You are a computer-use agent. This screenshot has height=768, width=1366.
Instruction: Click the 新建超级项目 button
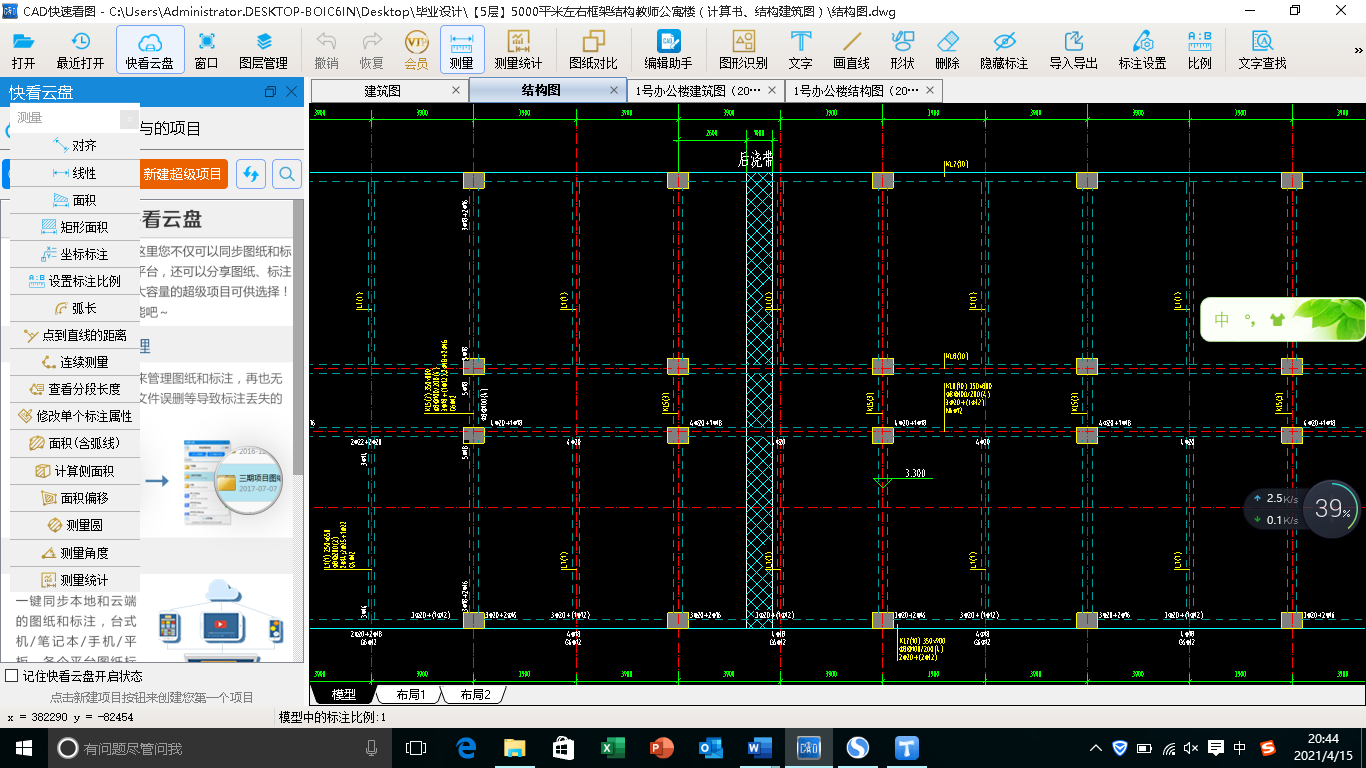pyautogui.click(x=182, y=174)
